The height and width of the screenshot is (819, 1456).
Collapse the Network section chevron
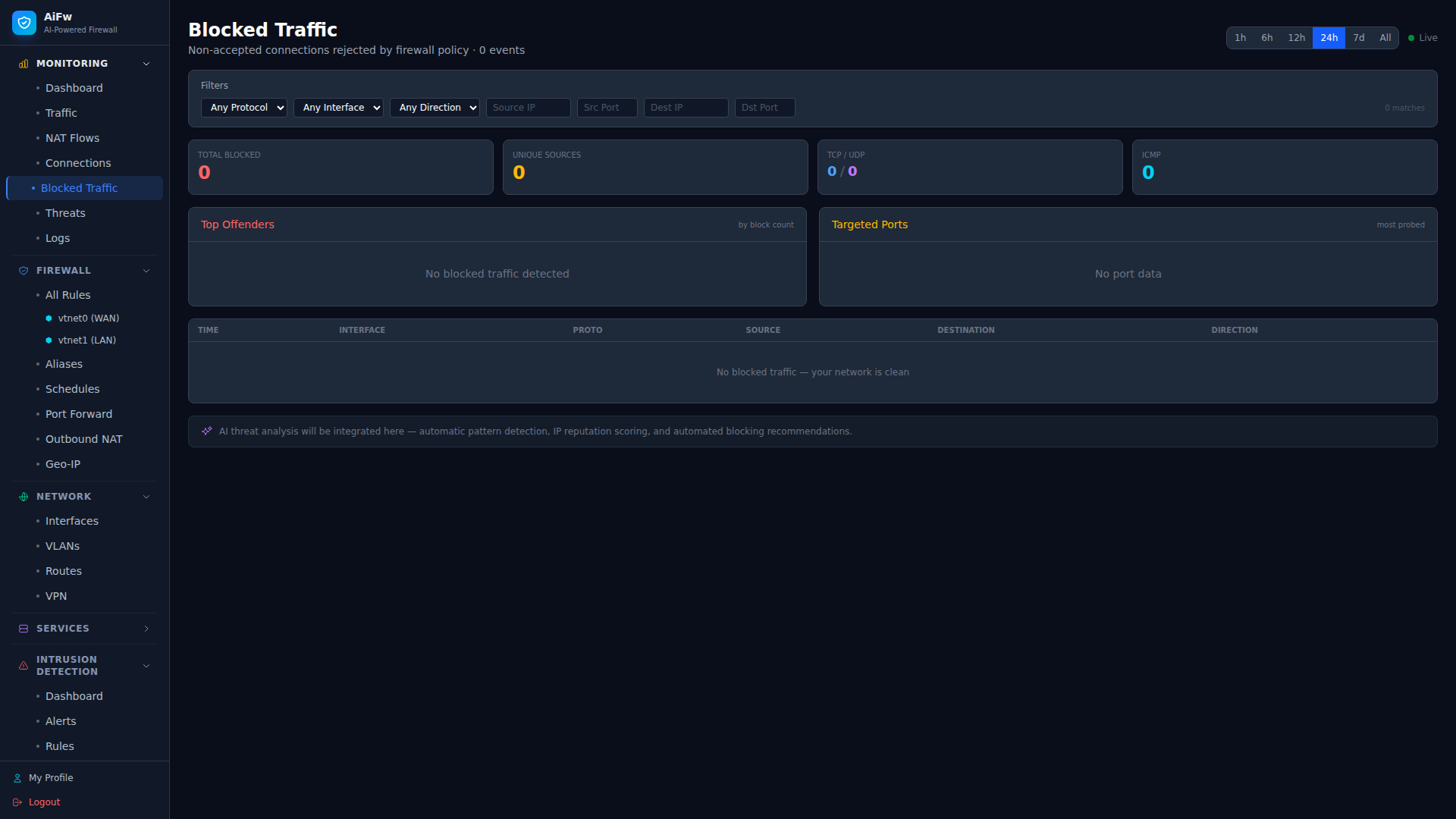pyautogui.click(x=146, y=497)
